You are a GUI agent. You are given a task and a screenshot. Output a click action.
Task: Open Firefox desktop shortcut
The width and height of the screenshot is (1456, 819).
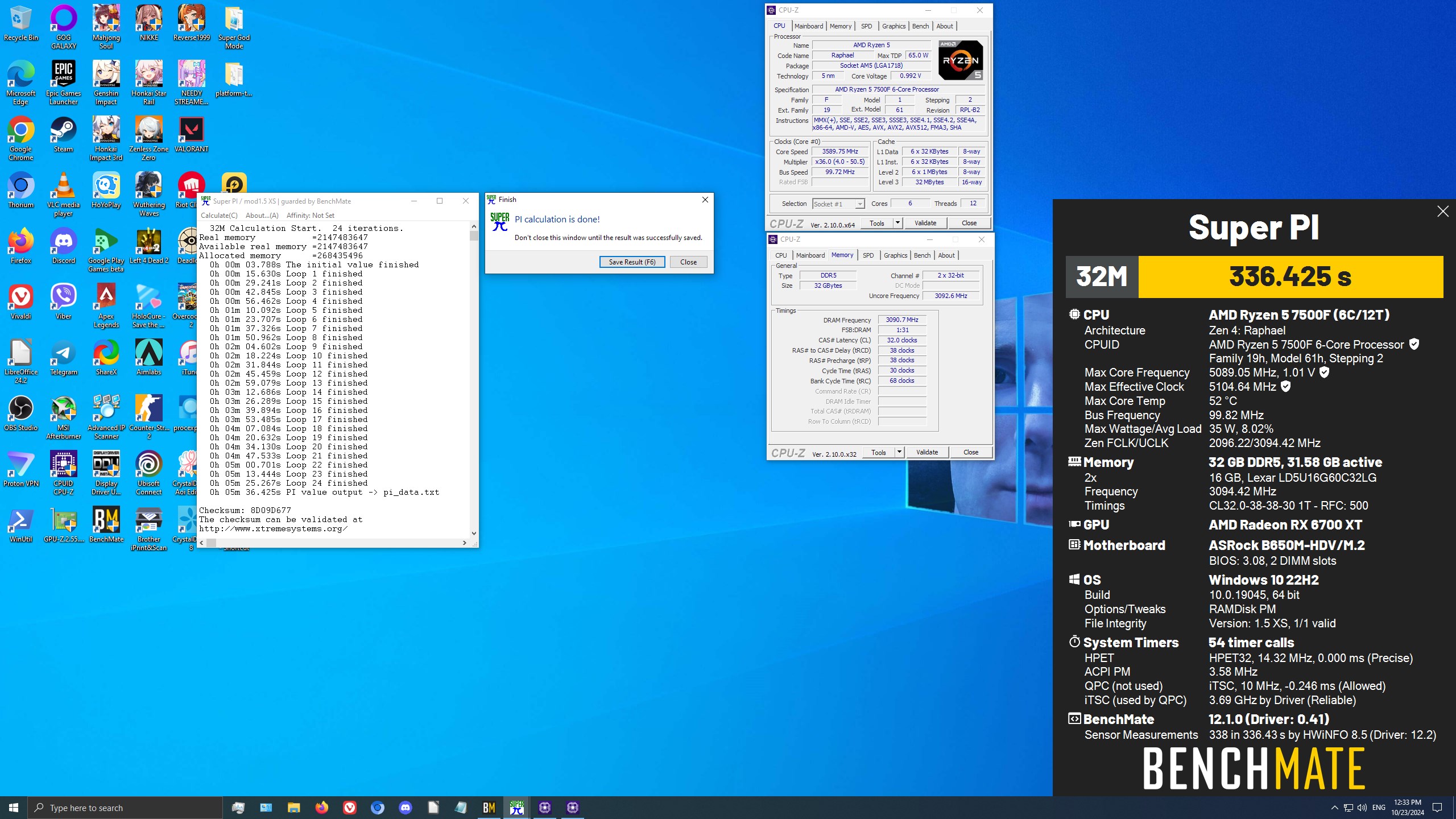click(20, 246)
